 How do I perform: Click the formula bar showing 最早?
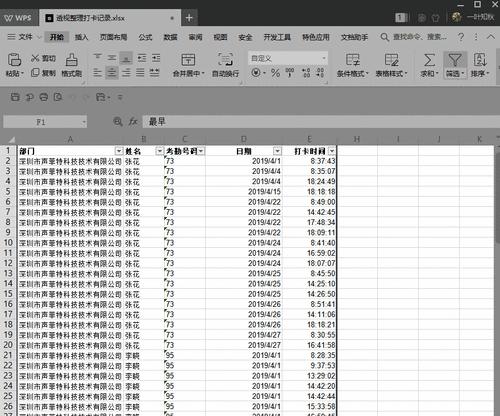coord(321,122)
